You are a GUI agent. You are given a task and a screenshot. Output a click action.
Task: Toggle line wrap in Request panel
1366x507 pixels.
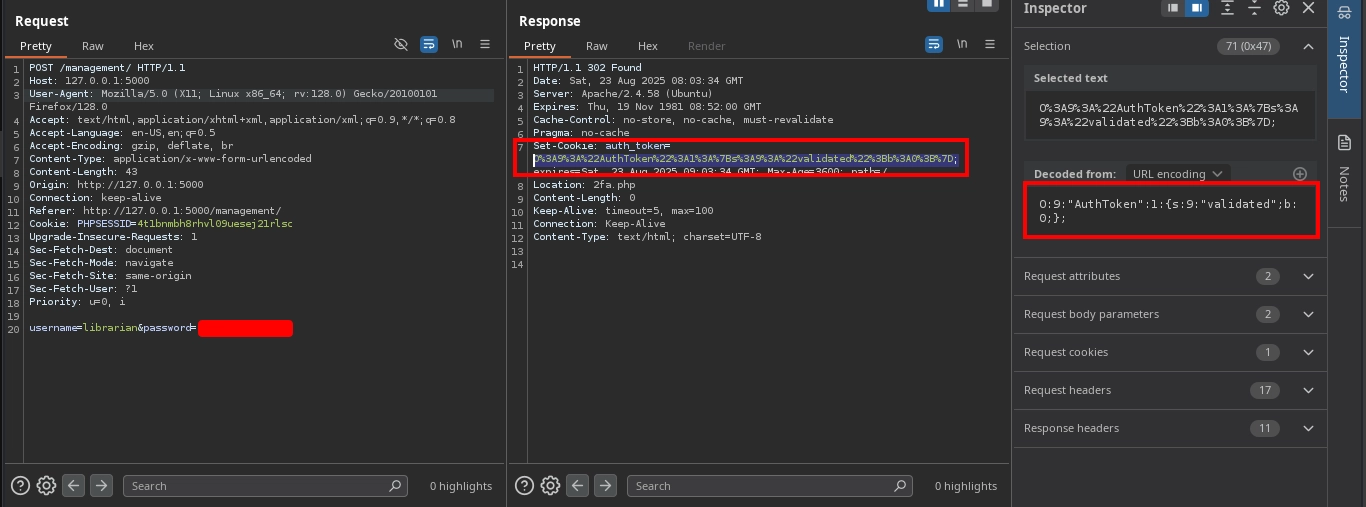pos(429,45)
